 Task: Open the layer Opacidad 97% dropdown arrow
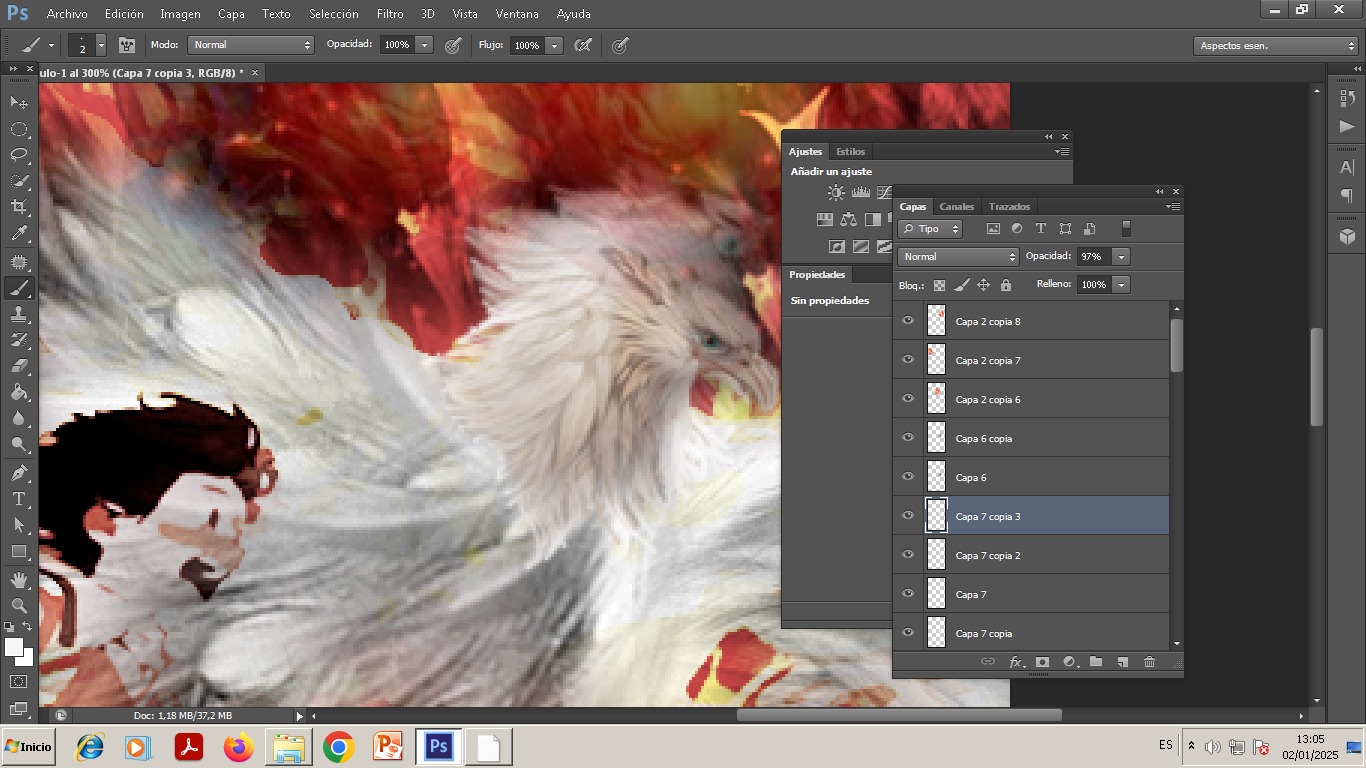coord(1121,257)
